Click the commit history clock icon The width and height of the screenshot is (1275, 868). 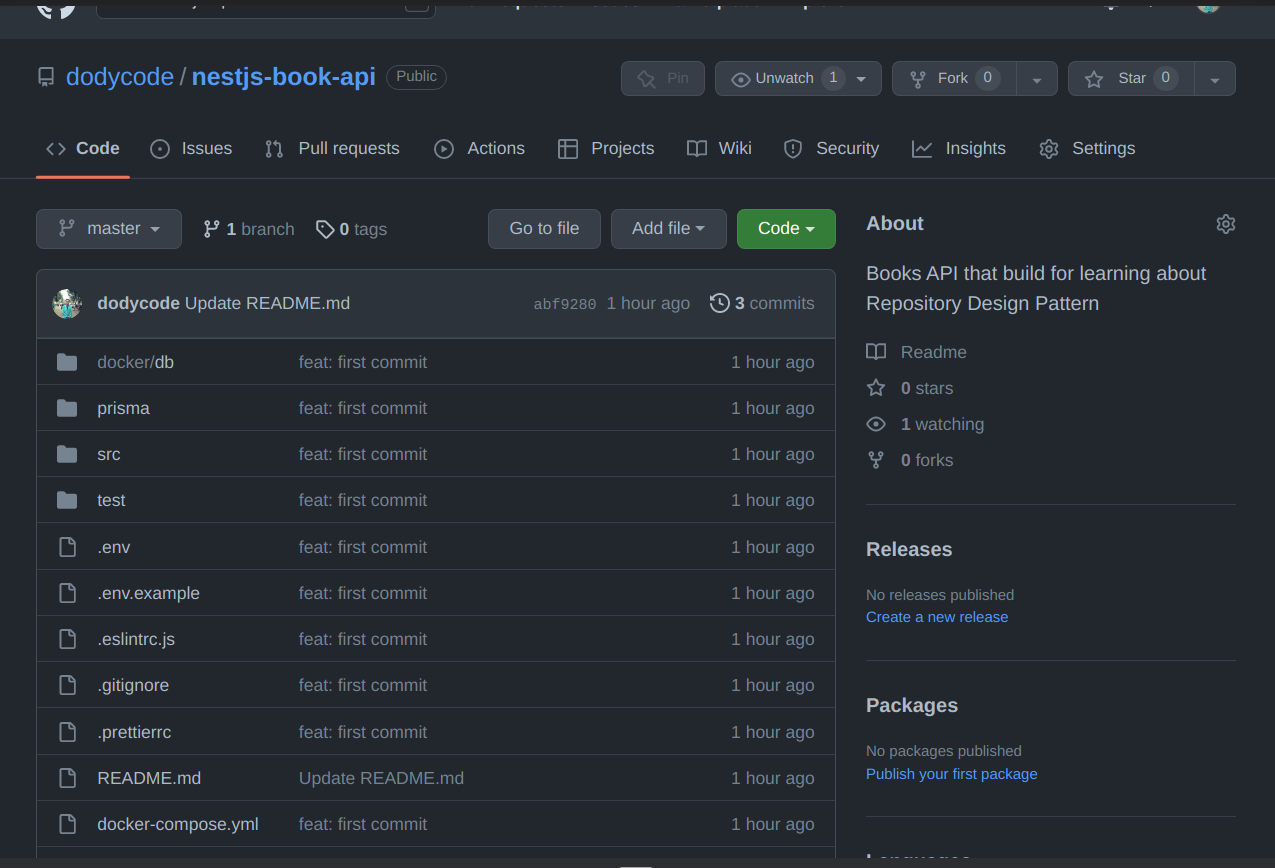click(720, 303)
